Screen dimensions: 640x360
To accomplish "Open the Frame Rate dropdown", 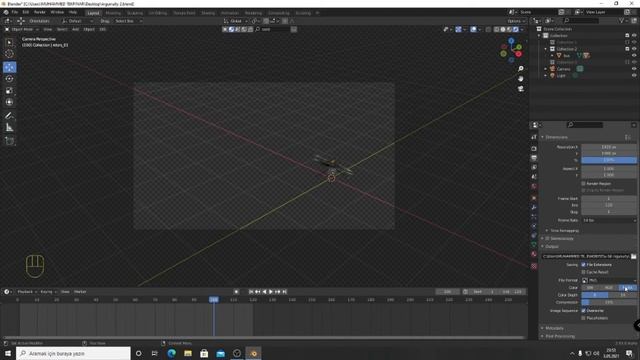I will click(609, 220).
